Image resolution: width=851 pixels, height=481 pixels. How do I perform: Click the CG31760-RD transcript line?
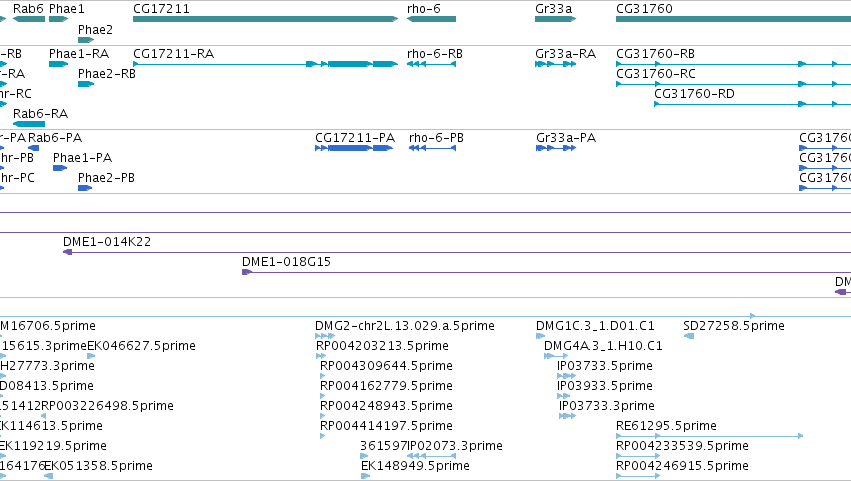tap(752, 104)
